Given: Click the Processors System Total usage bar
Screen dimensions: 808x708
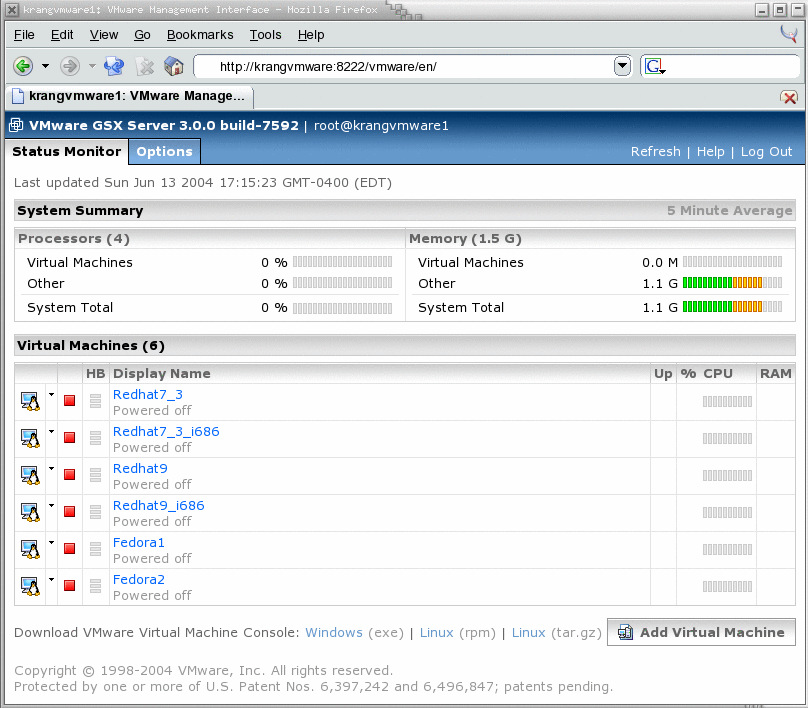Looking at the screenshot, I should [342, 308].
